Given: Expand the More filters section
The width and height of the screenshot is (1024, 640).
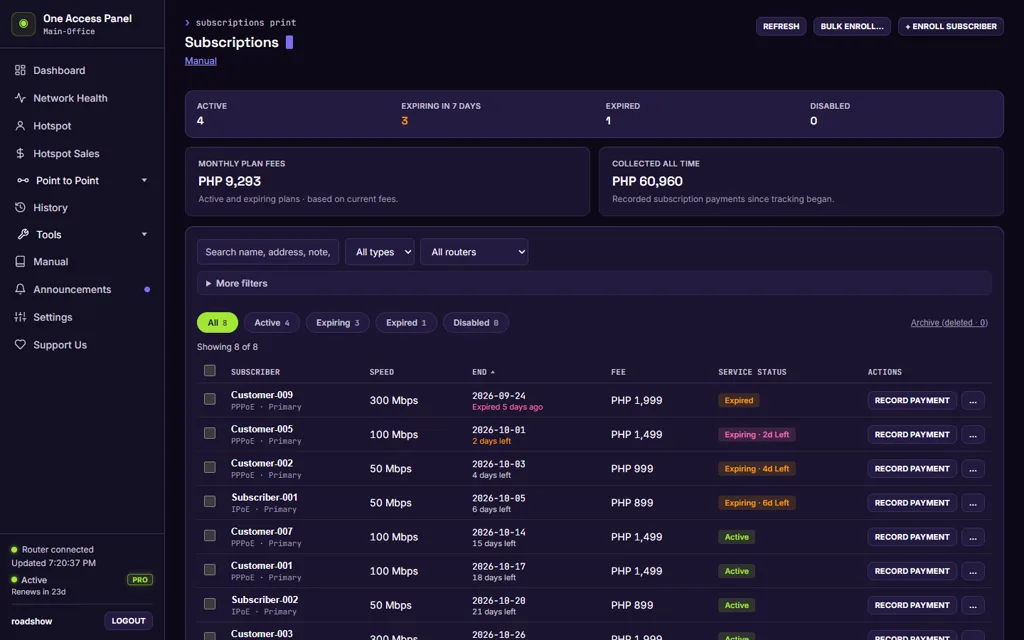Looking at the screenshot, I should coord(594,283).
